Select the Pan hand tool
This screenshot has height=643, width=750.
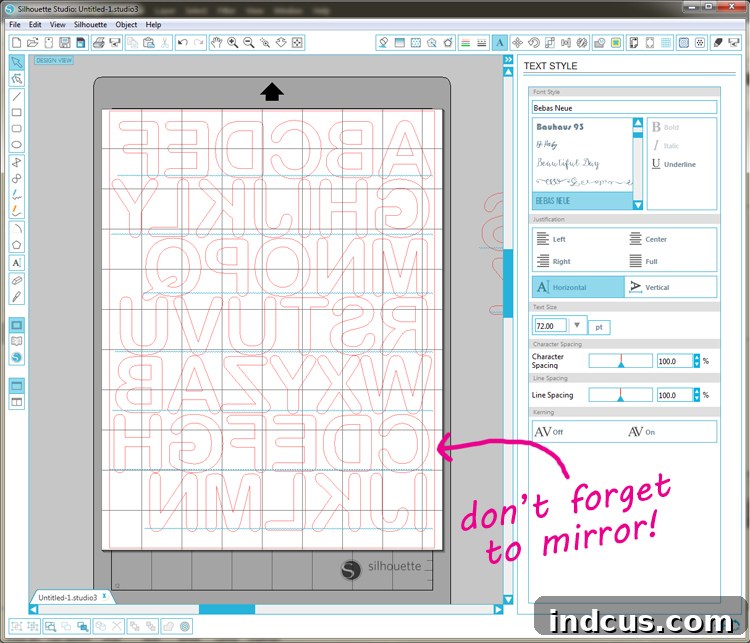217,43
